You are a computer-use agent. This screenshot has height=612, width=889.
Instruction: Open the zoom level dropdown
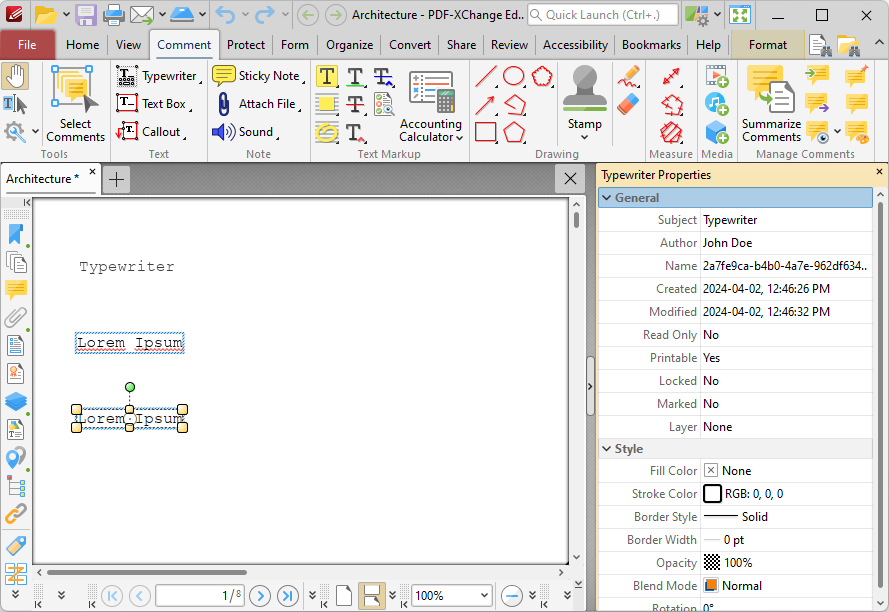(x=484, y=595)
